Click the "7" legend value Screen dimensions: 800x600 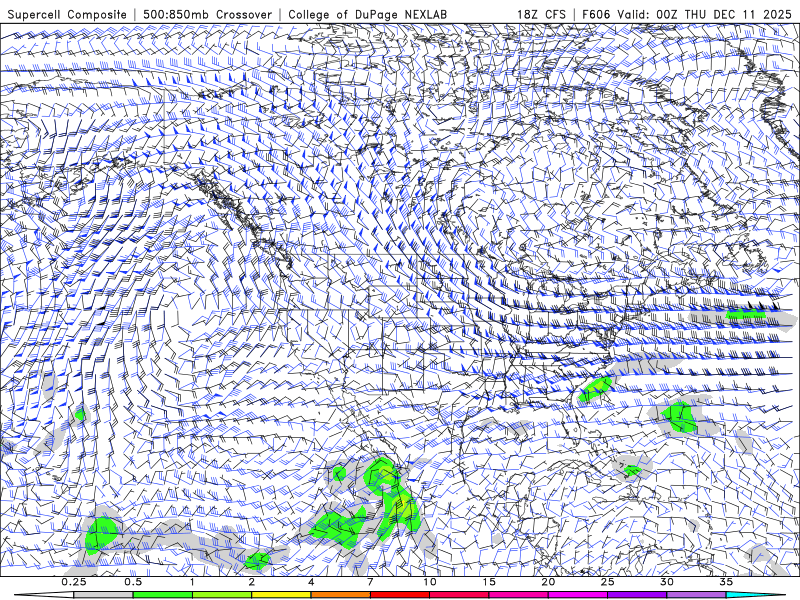click(x=370, y=582)
